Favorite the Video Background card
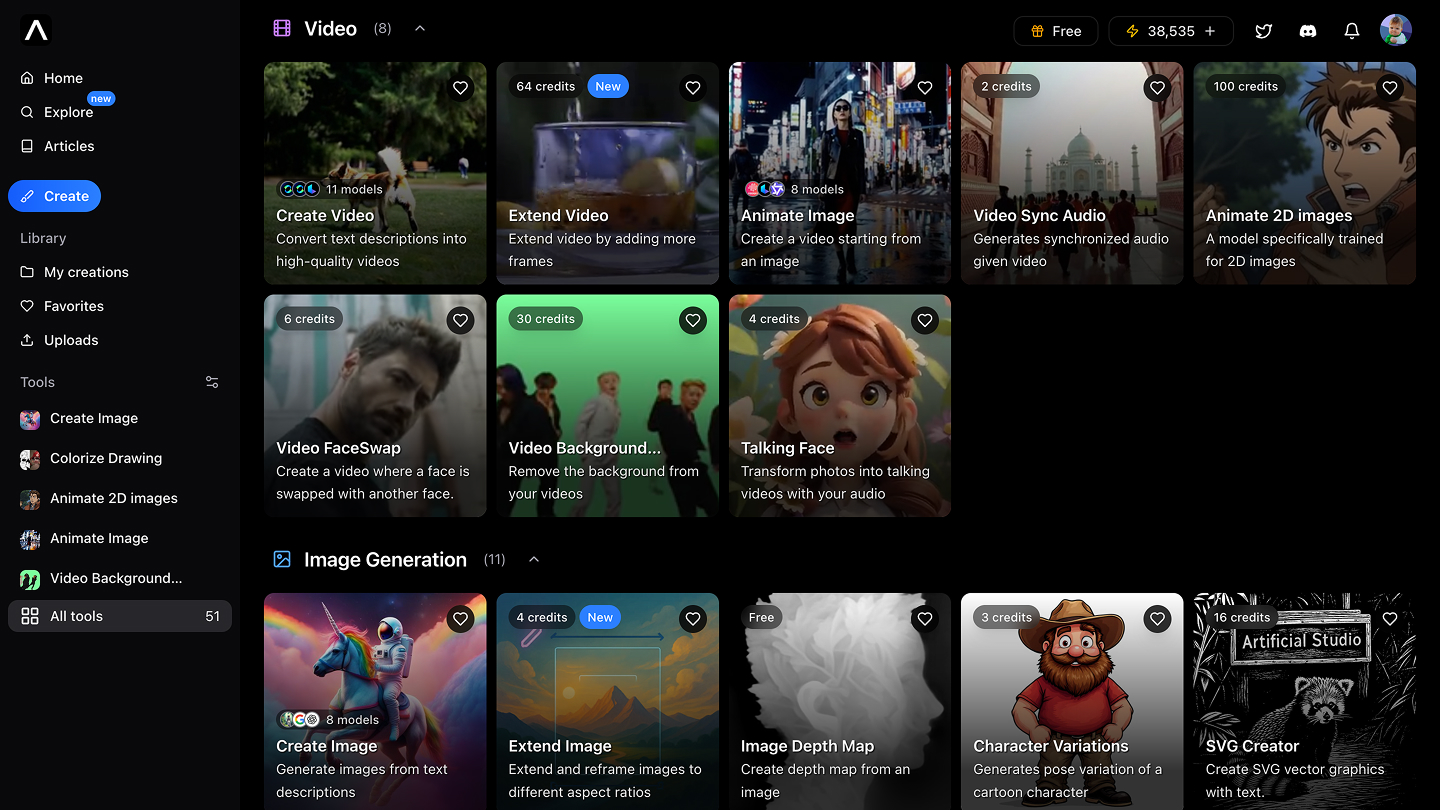Viewport: 1440px width, 810px height. pyautogui.click(x=693, y=320)
